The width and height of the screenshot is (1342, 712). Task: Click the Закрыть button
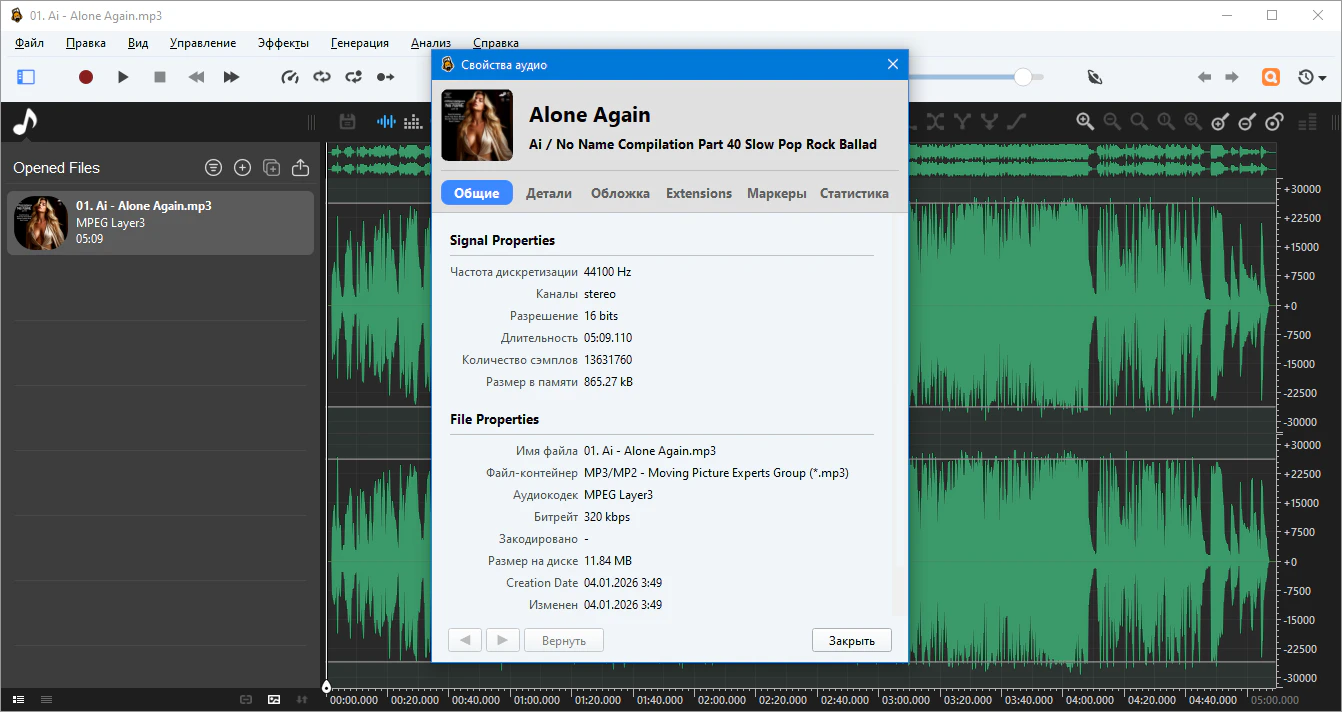pos(851,640)
